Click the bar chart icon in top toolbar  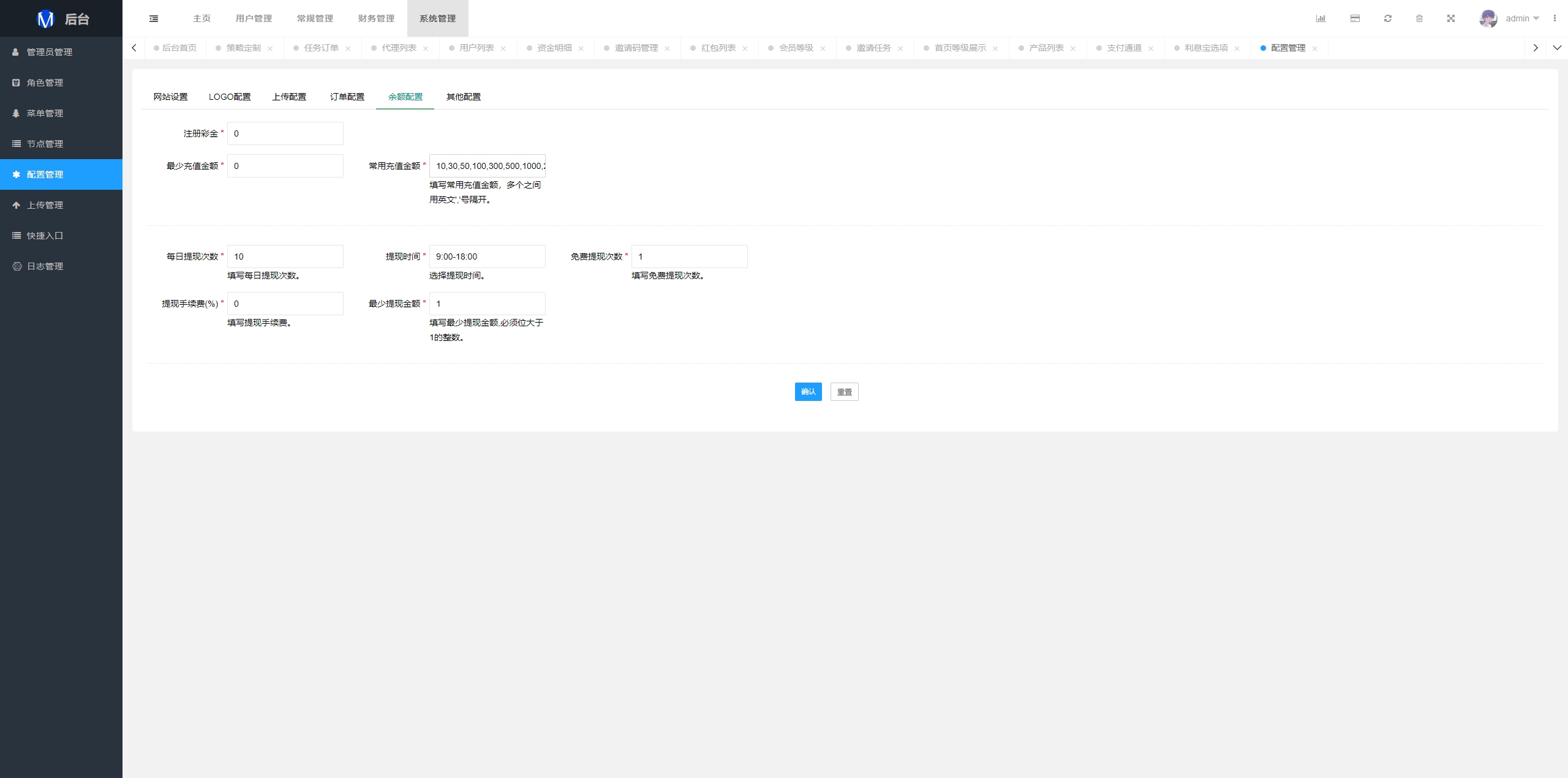pos(1323,18)
